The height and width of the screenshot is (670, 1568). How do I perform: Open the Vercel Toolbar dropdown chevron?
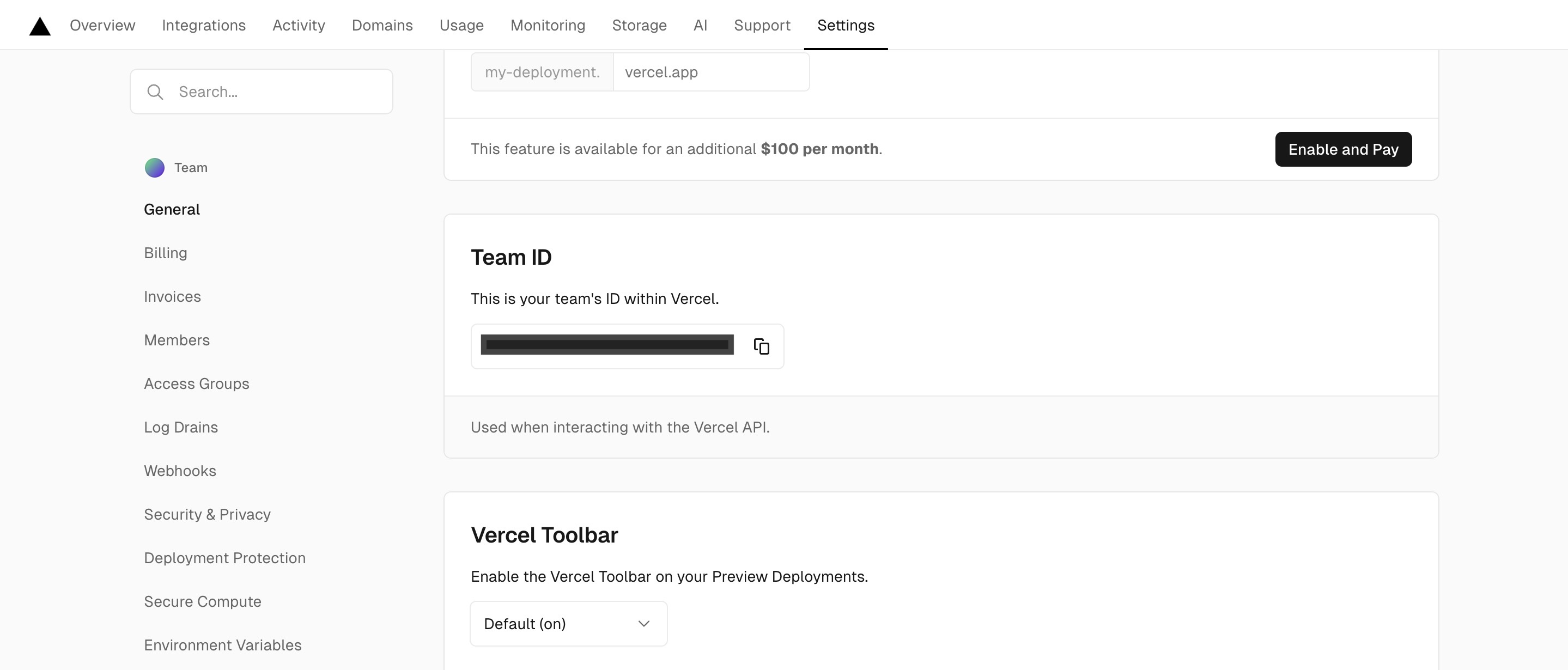point(643,624)
